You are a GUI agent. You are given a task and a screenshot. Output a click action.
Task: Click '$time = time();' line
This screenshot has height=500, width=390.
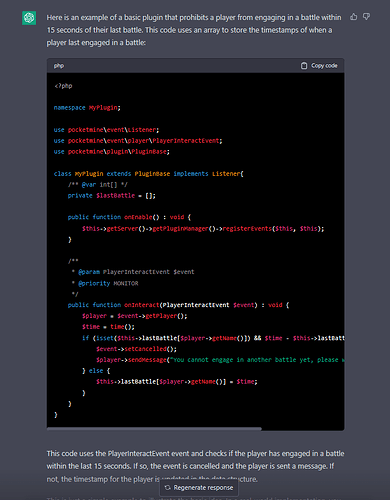tap(108, 327)
